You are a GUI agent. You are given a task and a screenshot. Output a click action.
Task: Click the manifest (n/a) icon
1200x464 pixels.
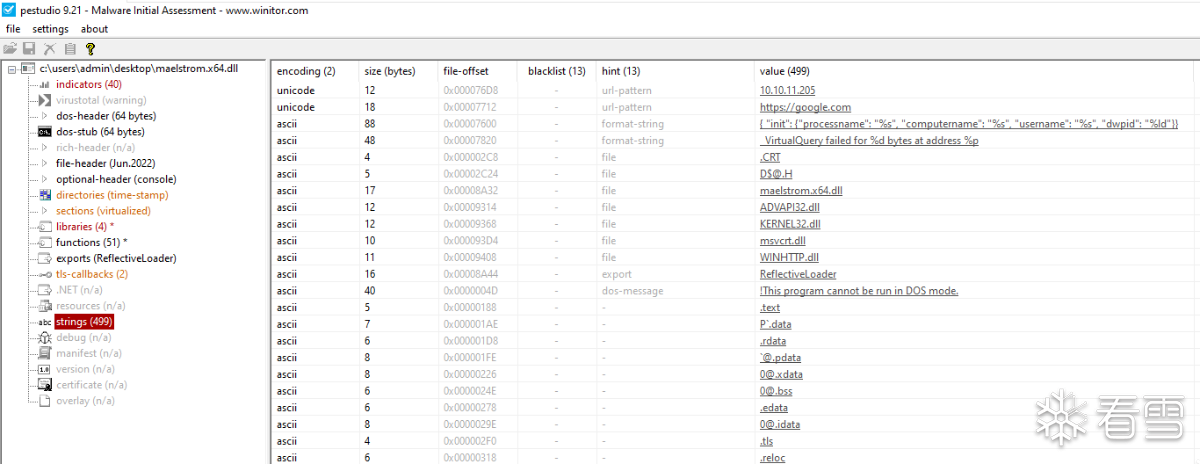[x=45, y=353]
